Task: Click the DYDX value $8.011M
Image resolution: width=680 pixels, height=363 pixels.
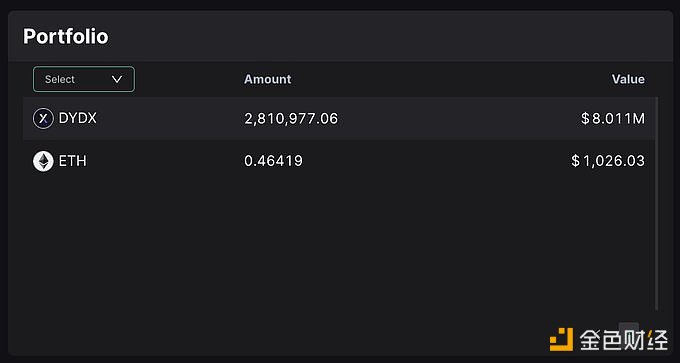Action: click(x=613, y=119)
